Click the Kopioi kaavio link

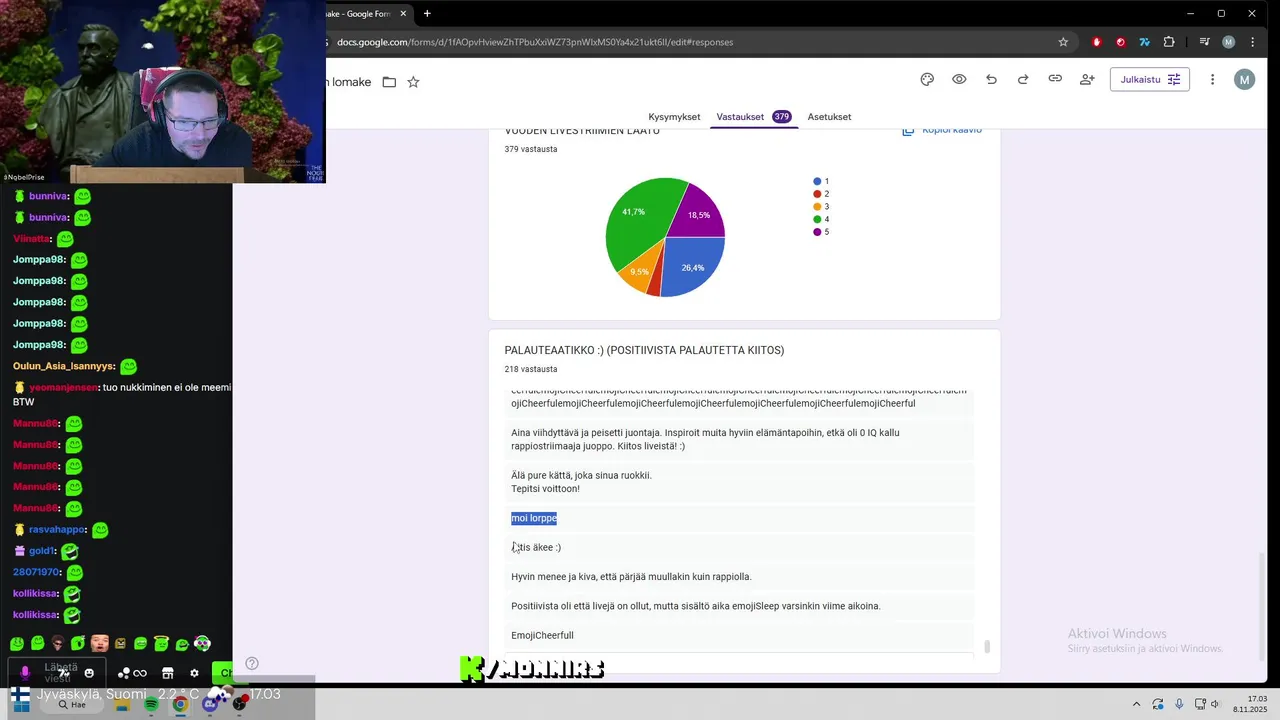(x=942, y=130)
